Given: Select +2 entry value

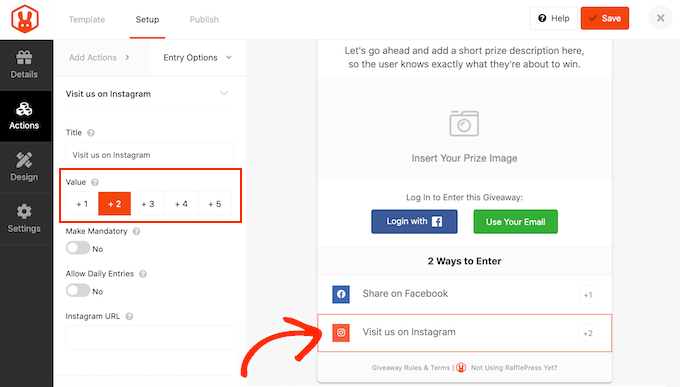Looking at the screenshot, I should [114, 204].
